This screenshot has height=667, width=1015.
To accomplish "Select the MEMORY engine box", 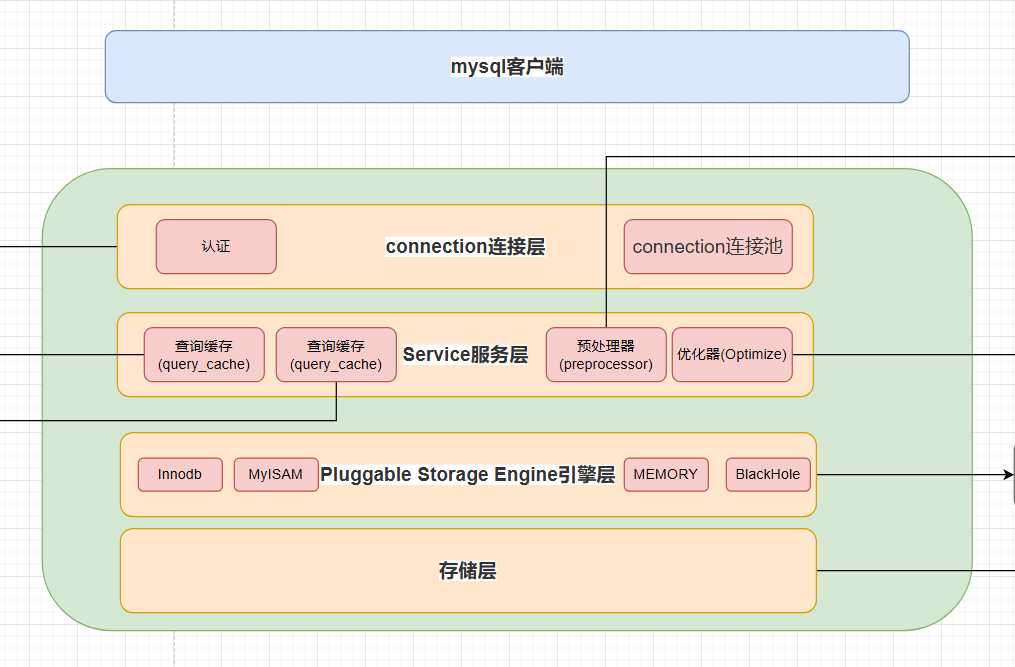I will (x=665, y=475).
